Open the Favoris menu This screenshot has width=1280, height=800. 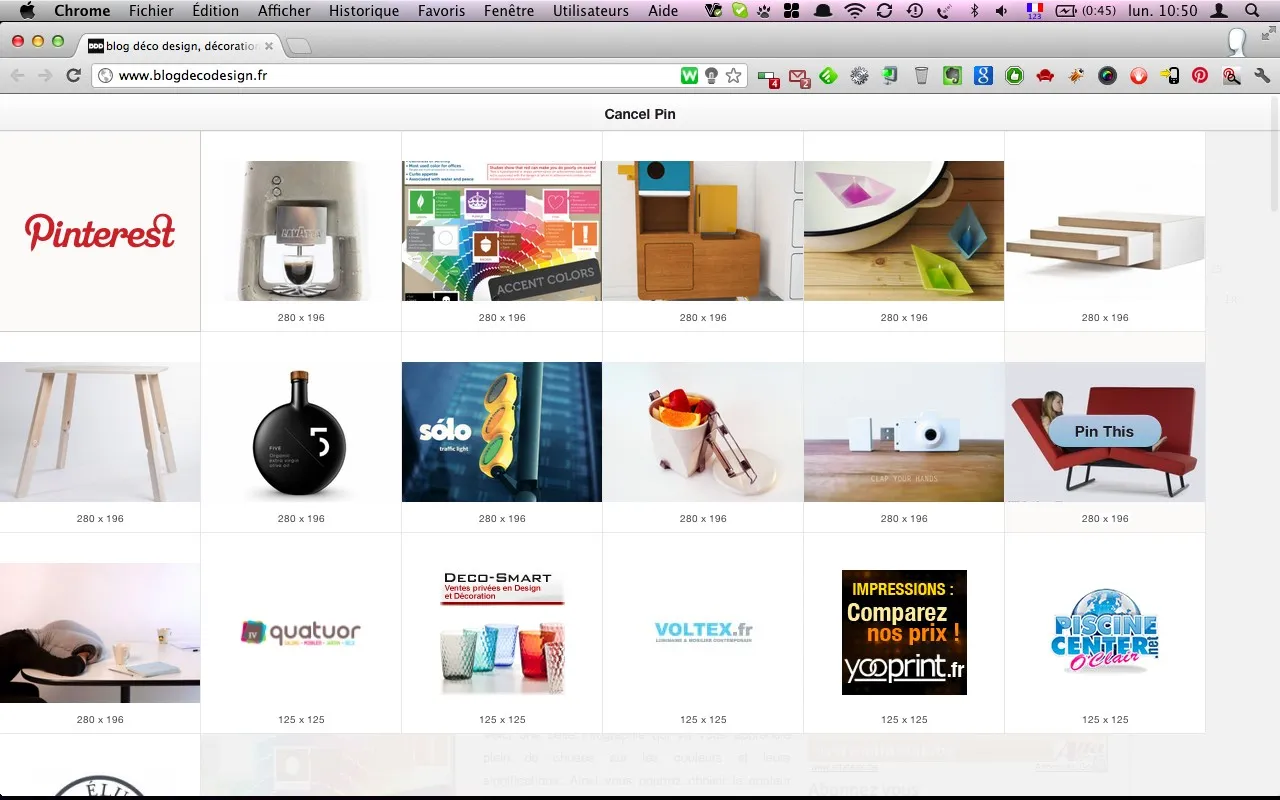point(442,11)
